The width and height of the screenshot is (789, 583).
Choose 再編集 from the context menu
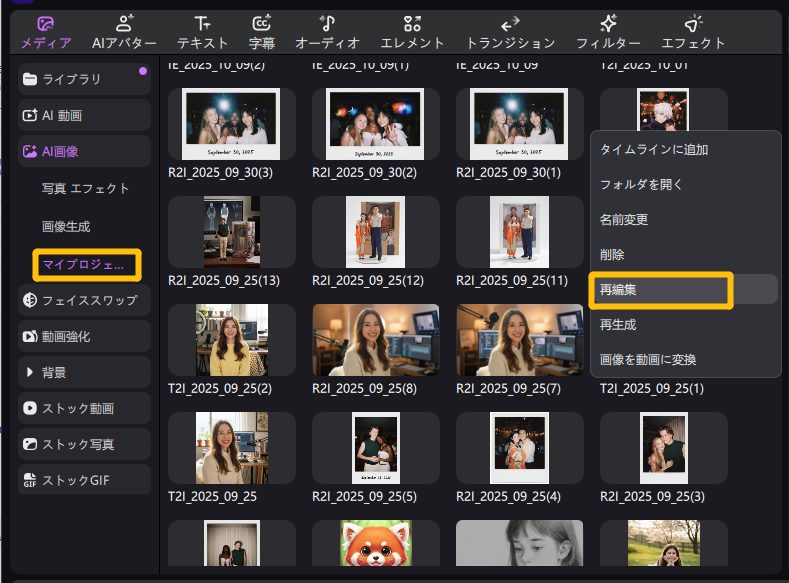(x=661, y=289)
